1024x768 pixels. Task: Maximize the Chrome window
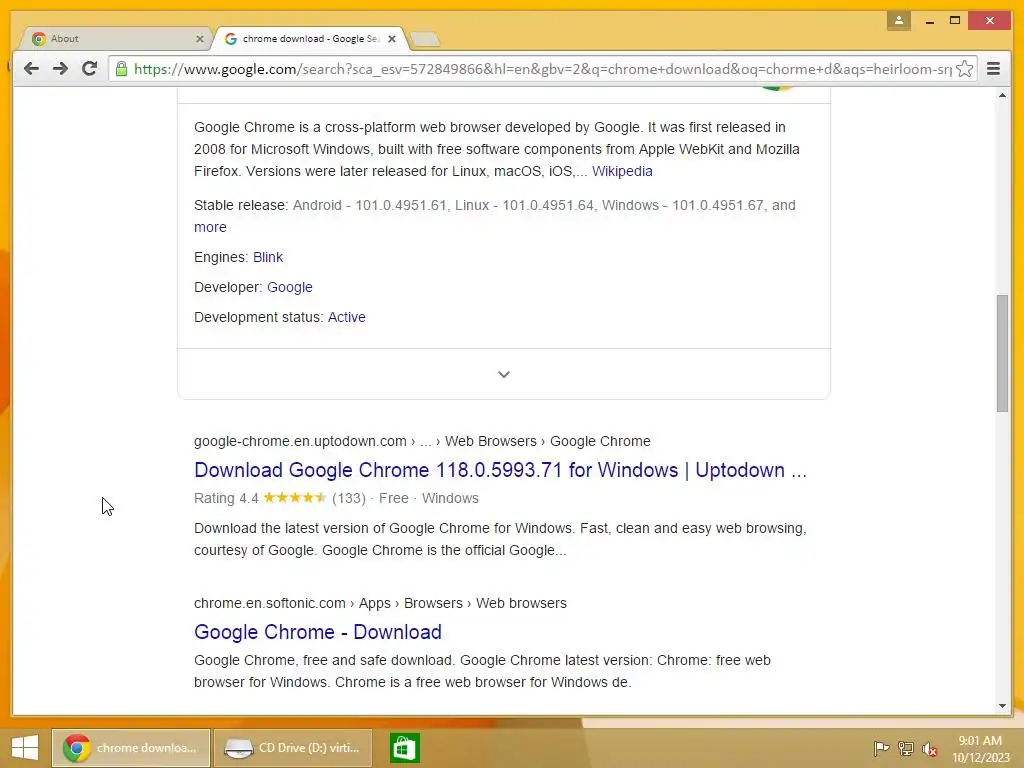pyautogui.click(x=955, y=21)
